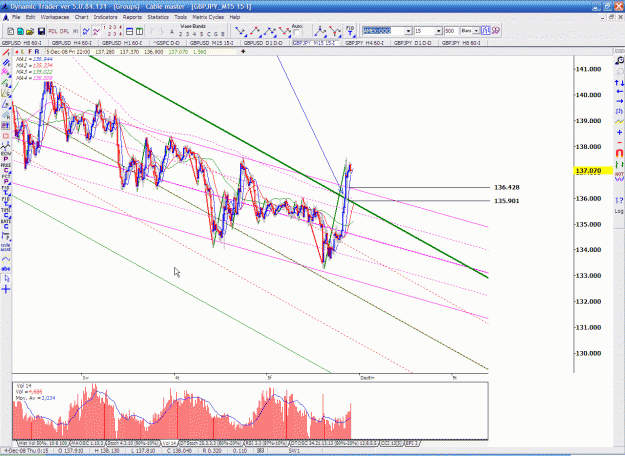Click the blue plus icon on right sidebar
625x456 pixels.
pyautogui.click(x=619, y=132)
